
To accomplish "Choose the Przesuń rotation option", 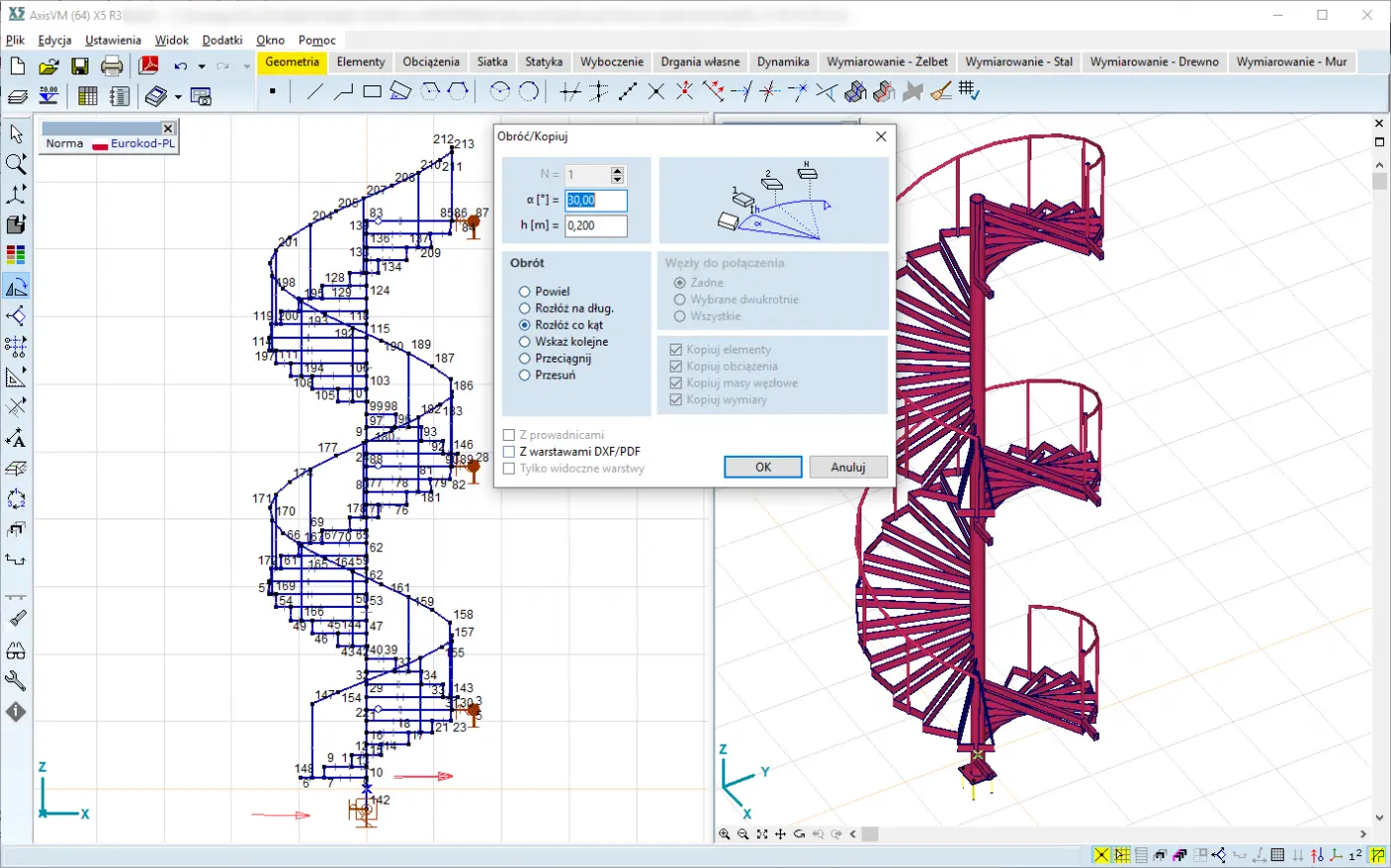I will [525, 375].
